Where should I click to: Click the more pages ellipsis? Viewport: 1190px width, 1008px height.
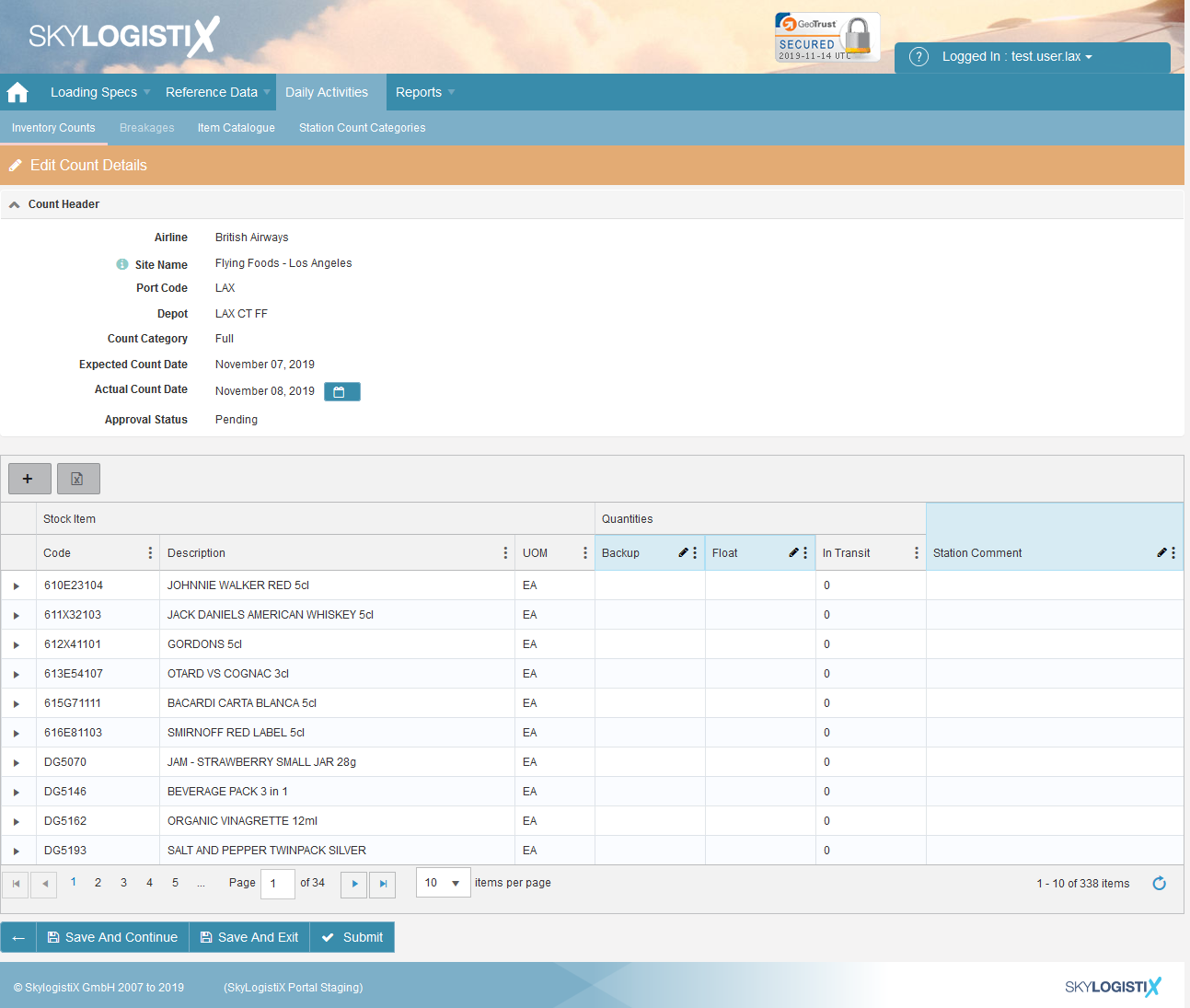[201, 883]
